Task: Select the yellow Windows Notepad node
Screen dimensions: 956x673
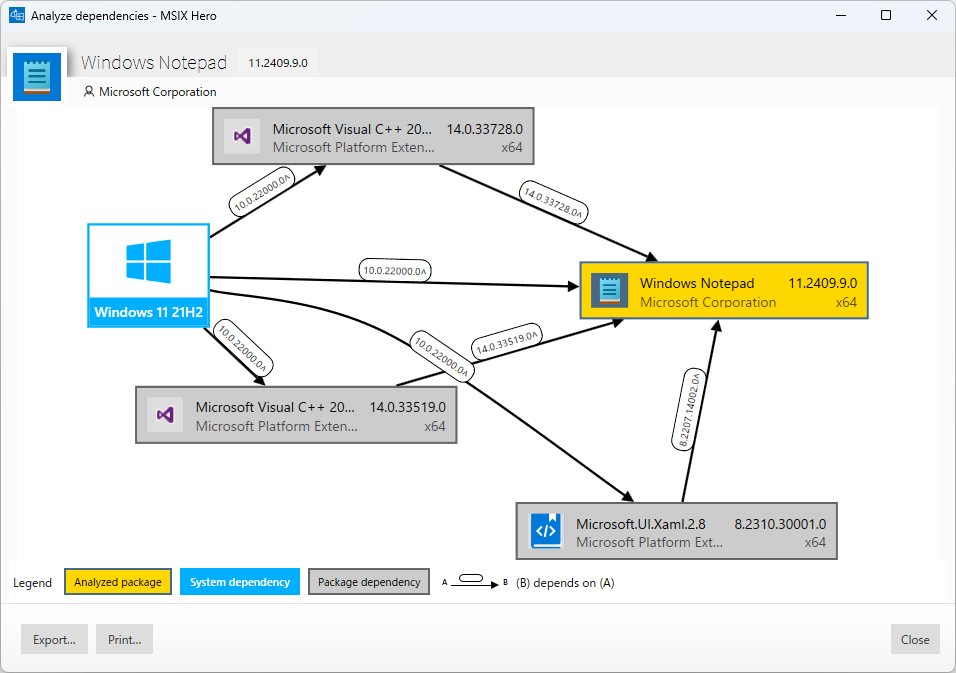Action: [723, 291]
